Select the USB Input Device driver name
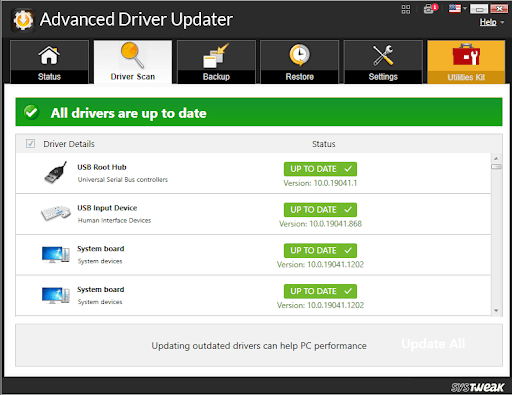The image size is (512, 395). coord(107,208)
